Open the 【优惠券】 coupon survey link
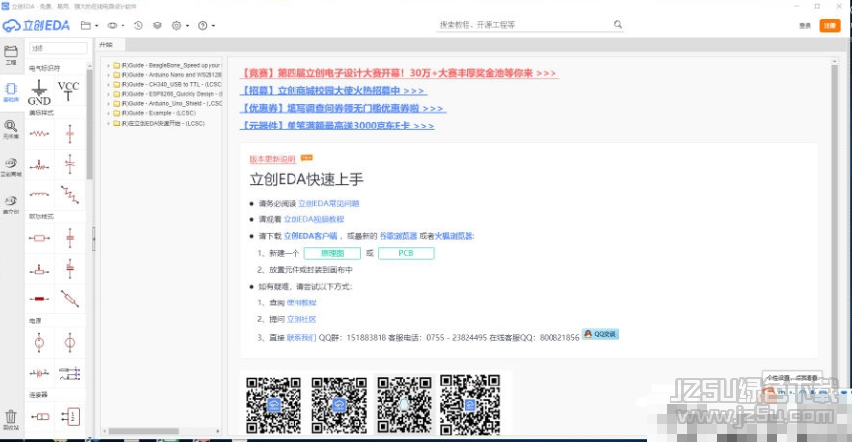 point(342,109)
